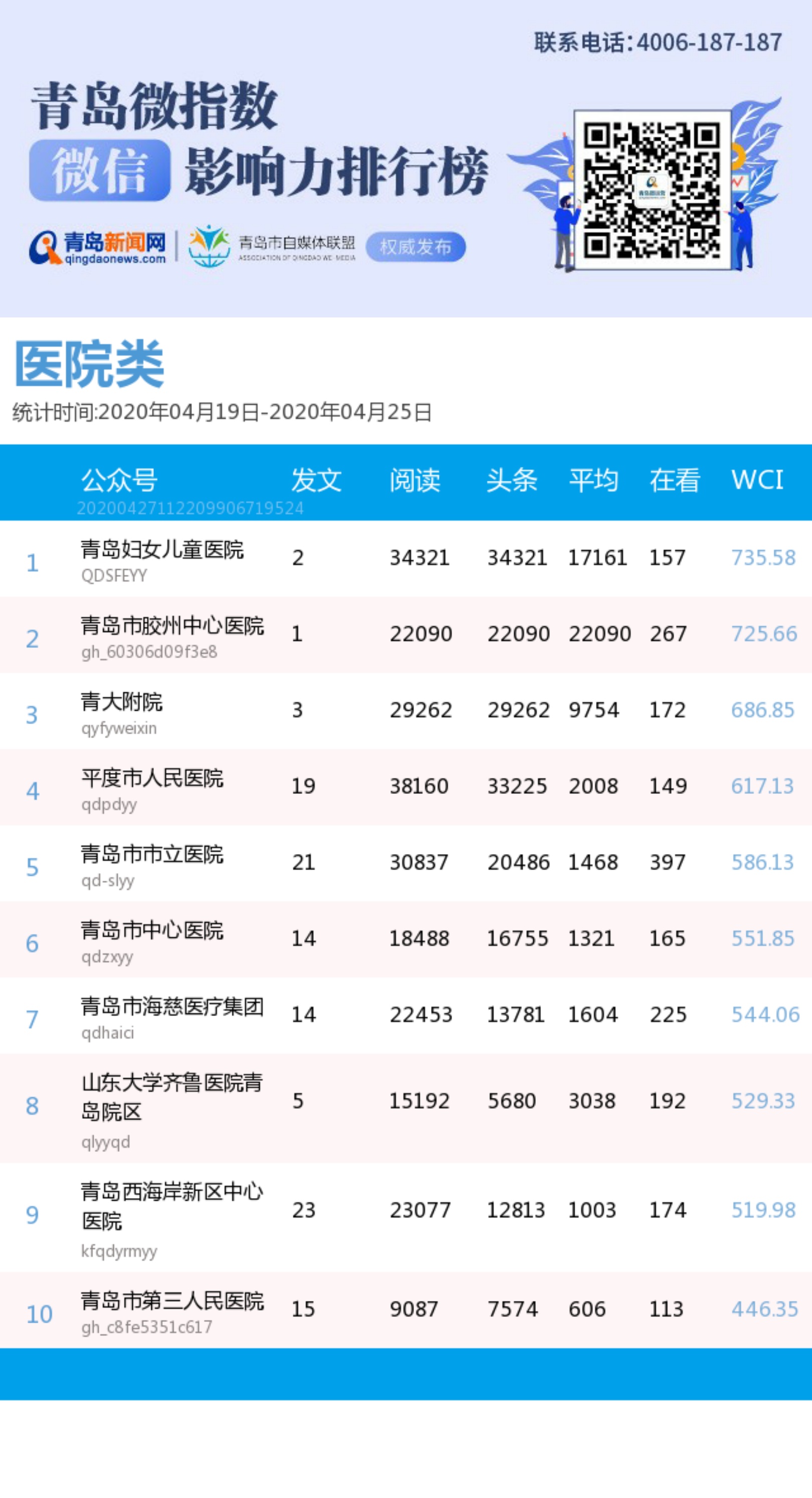Click the QR code image
The image size is (812, 1498).
(652, 190)
